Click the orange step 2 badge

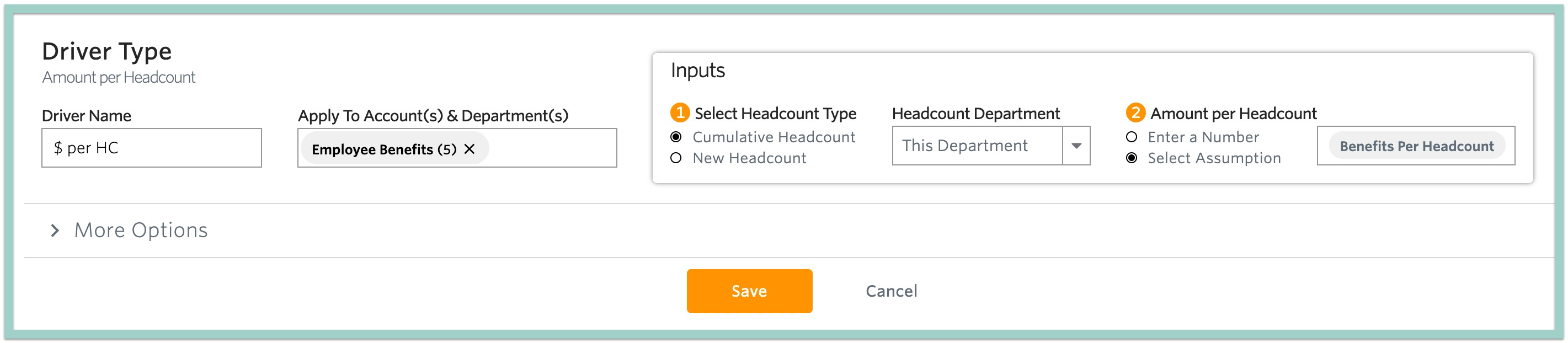[1135, 112]
